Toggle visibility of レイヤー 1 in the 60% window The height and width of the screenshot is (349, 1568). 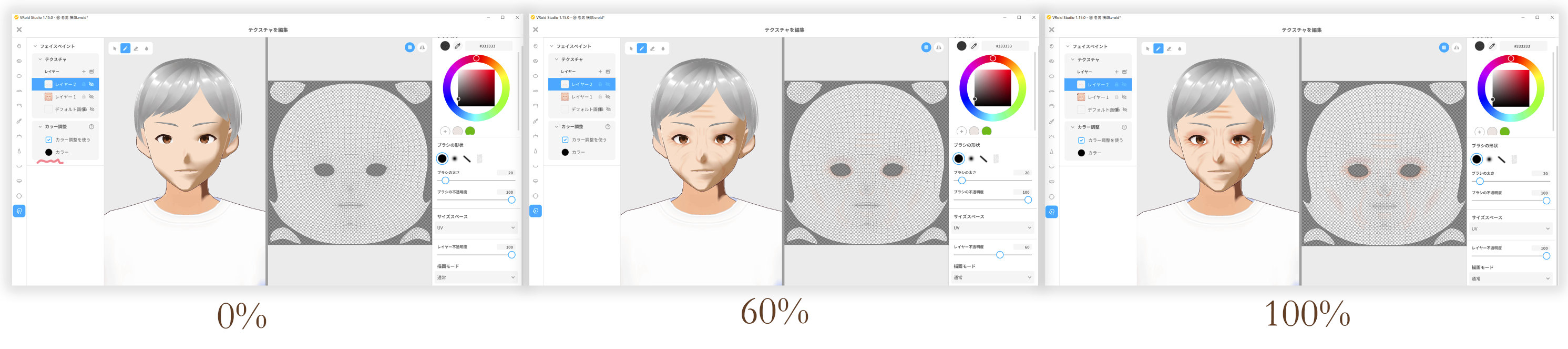point(608,97)
